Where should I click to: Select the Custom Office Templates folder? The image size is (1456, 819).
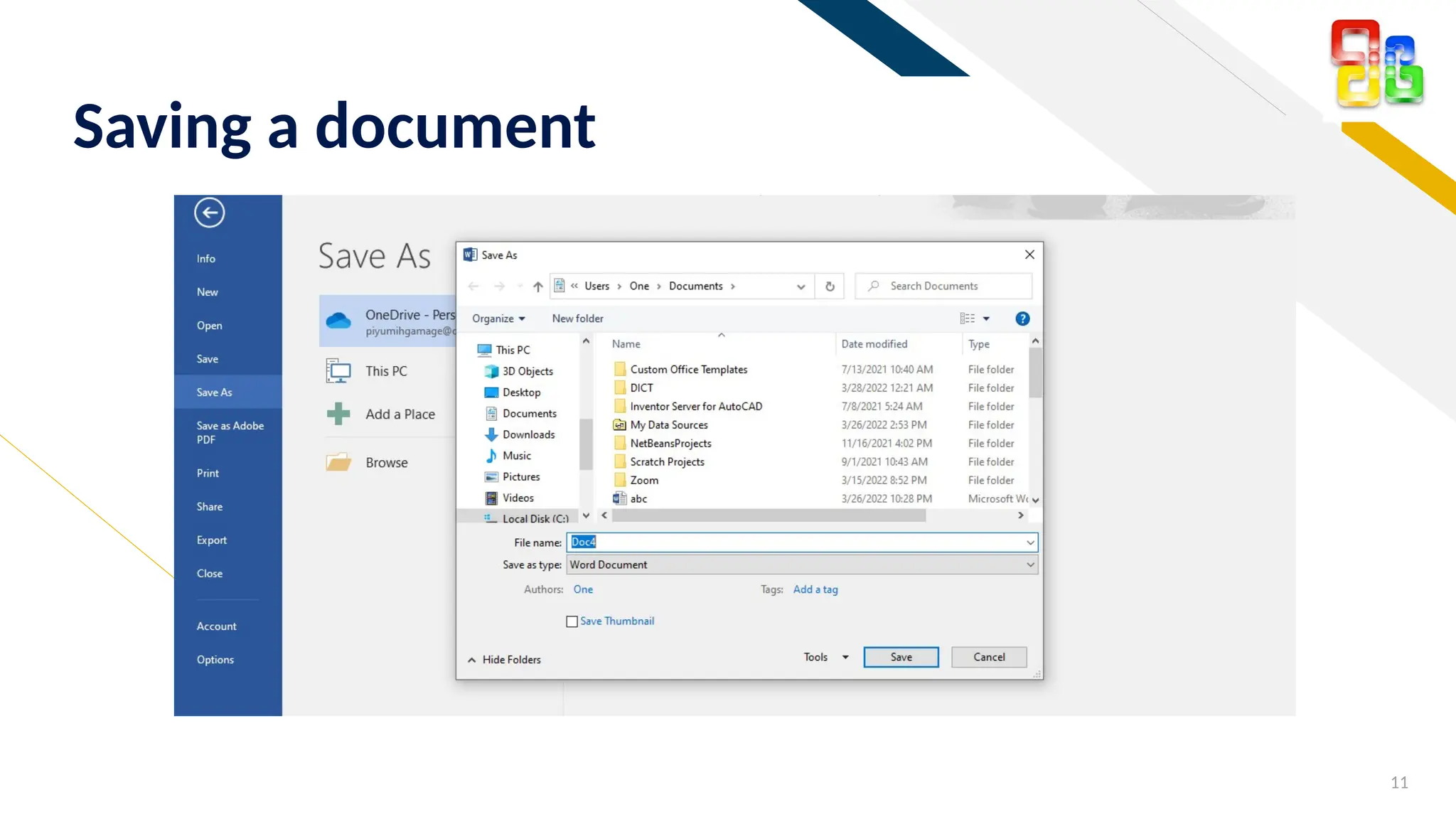pos(688,370)
